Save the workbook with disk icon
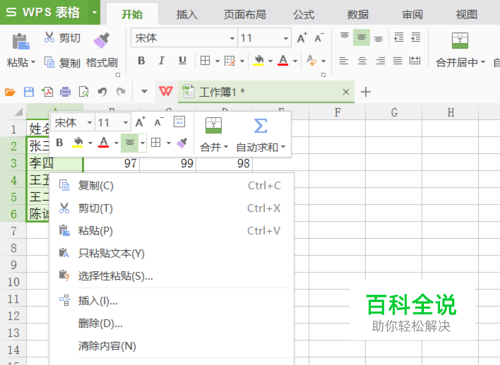The height and width of the screenshot is (365, 500). click(x=29, y=92)
